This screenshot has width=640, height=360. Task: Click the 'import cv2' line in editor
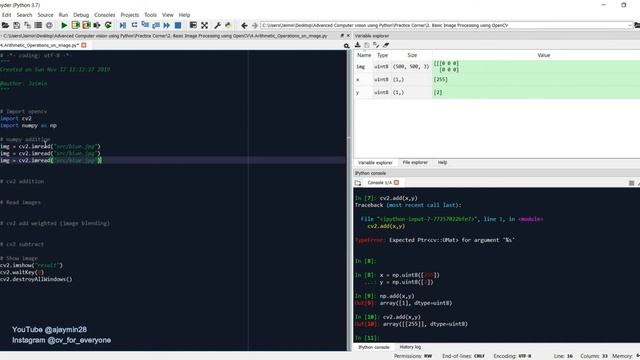click(x=16, y=118)
